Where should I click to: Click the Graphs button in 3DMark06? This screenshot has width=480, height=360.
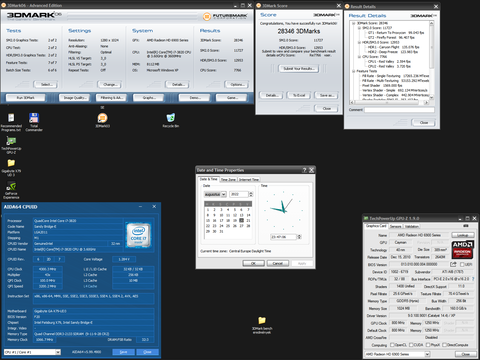(149, 98)
